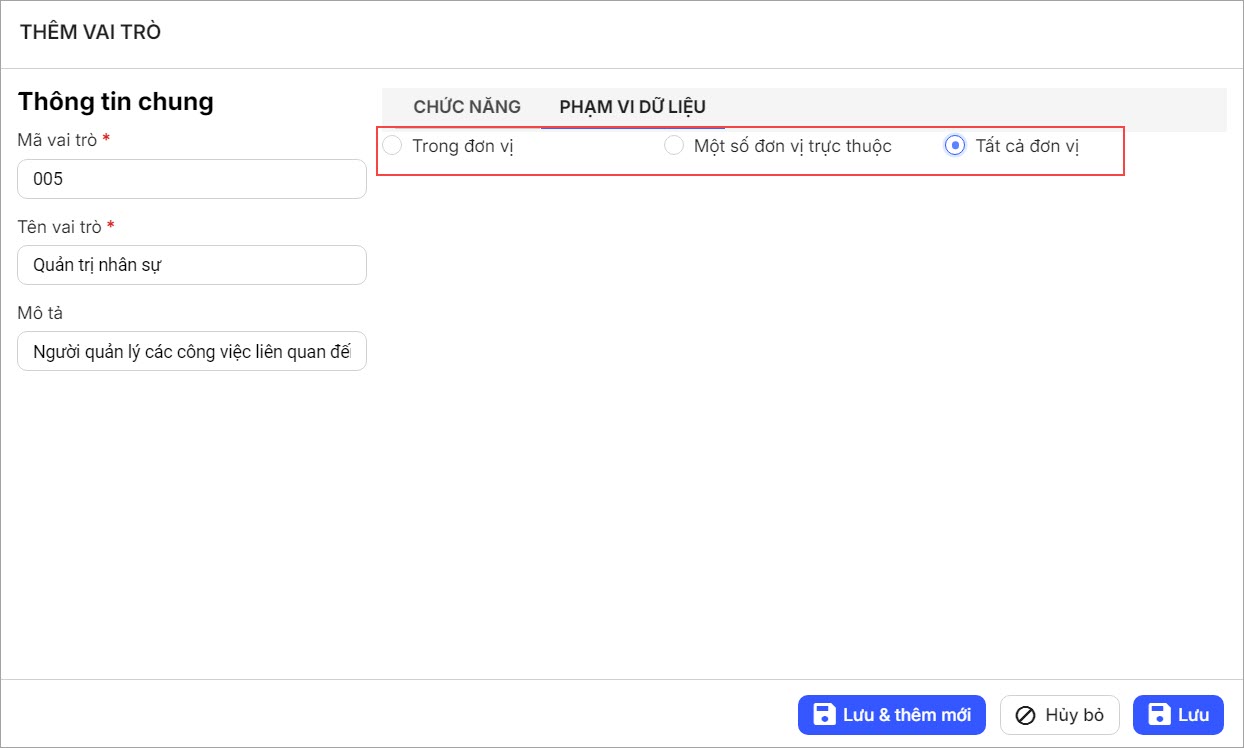Click the 'Hủy bỏ' cancel button
1244x748 pixels.
point(1060,715)
